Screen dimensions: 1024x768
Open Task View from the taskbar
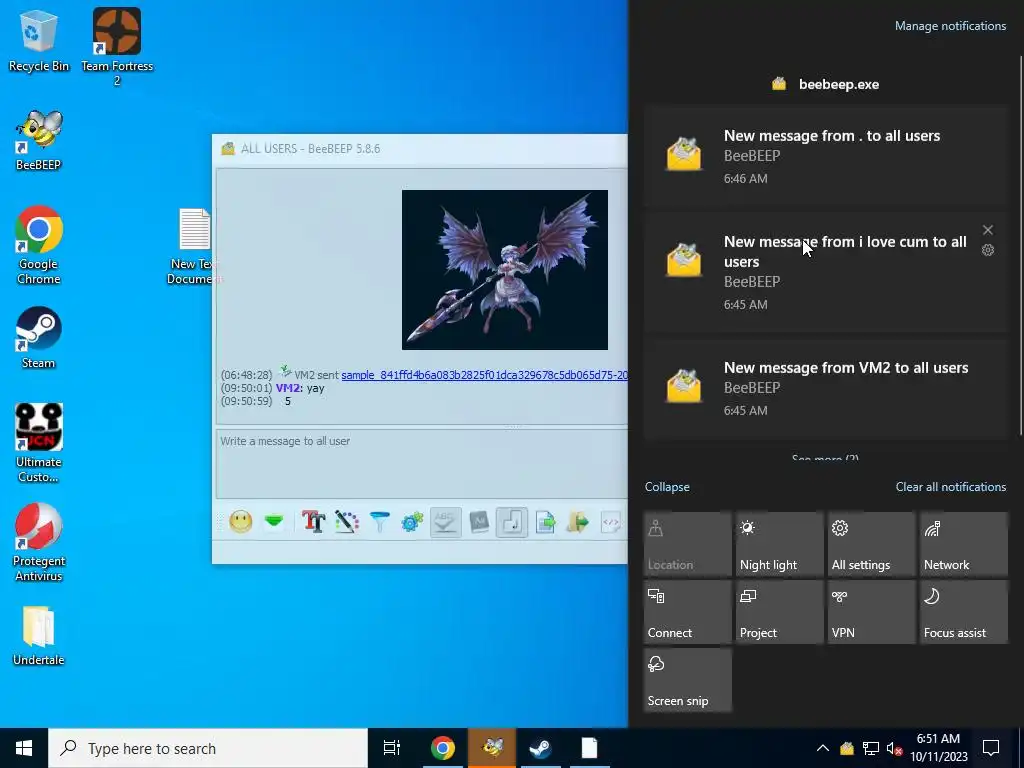tap(392, 748)
